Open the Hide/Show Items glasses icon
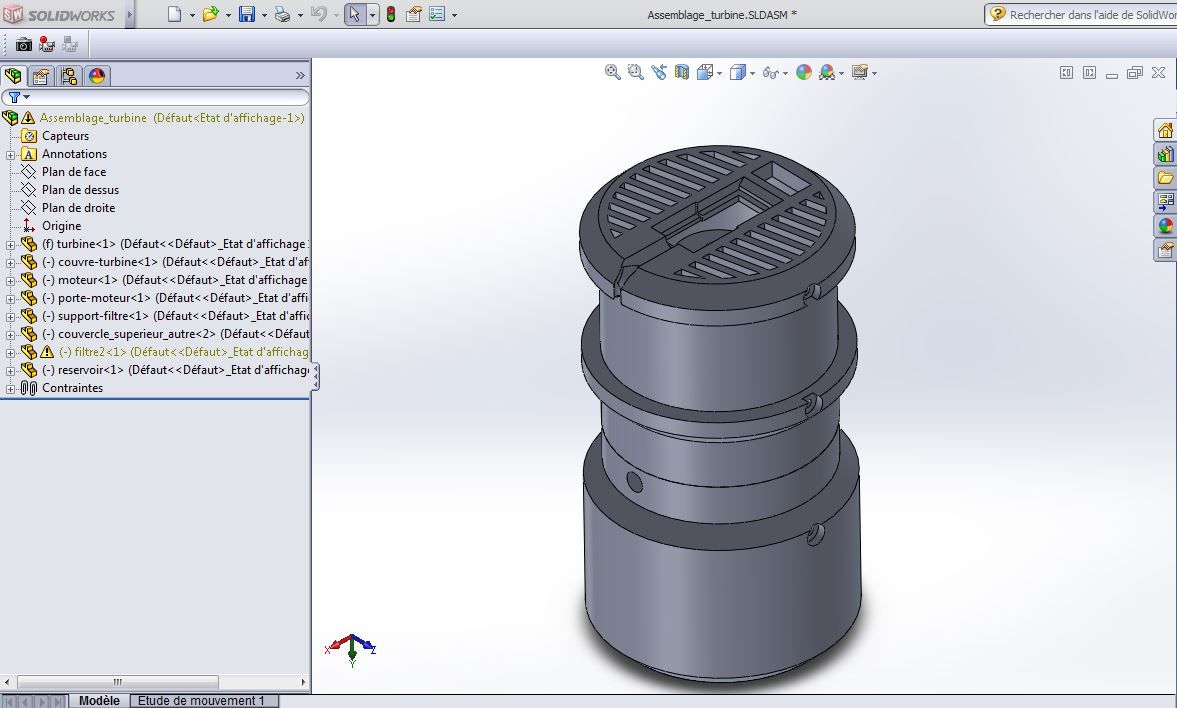 769,72
